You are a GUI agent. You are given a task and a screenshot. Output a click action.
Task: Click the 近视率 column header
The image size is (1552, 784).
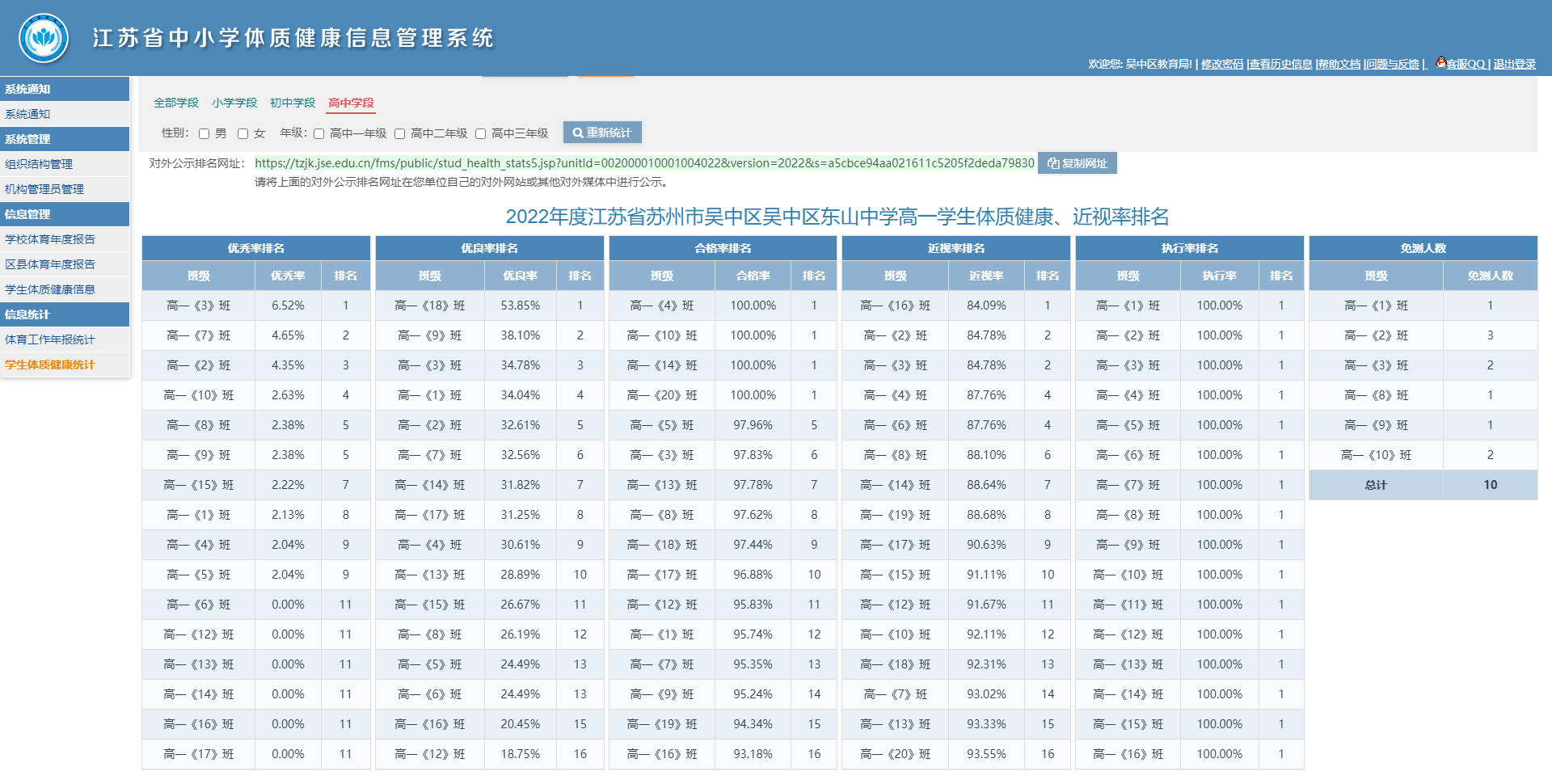tap(987, 276)
